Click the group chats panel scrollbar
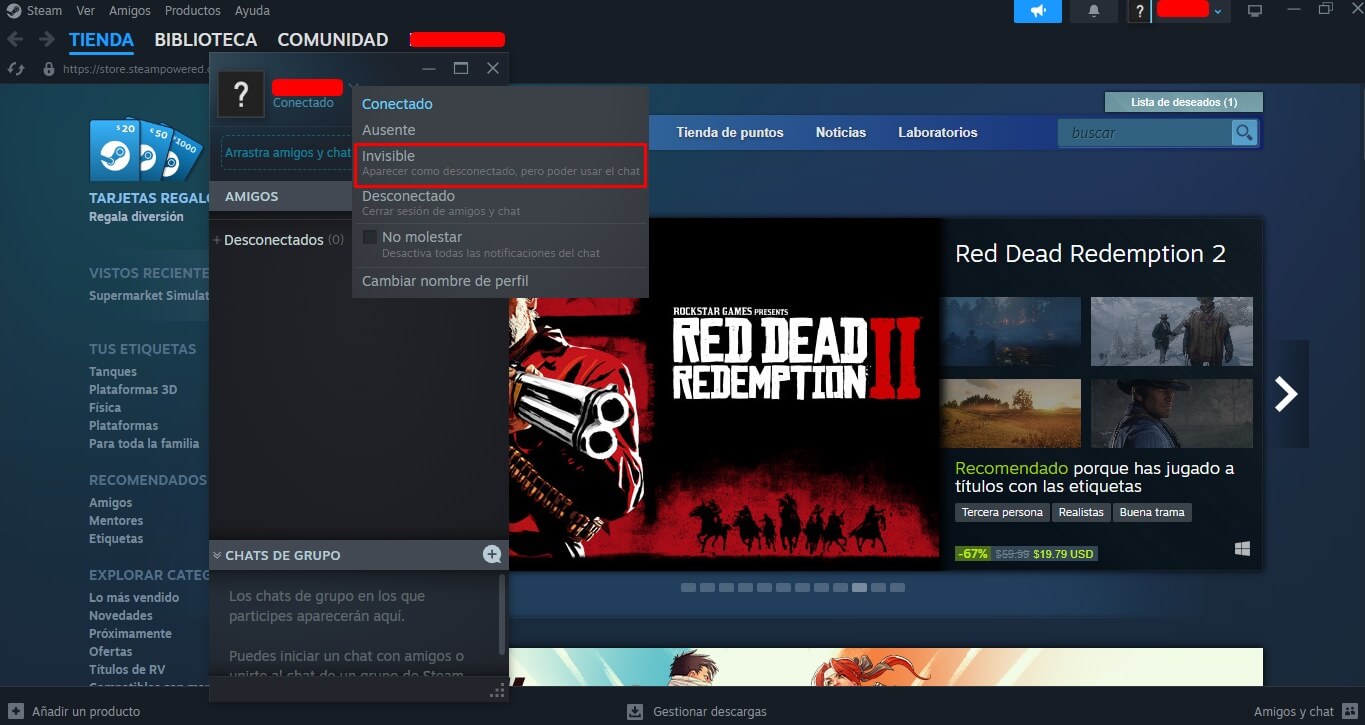This screenshot has width=1365, height=725. (502, 612)
